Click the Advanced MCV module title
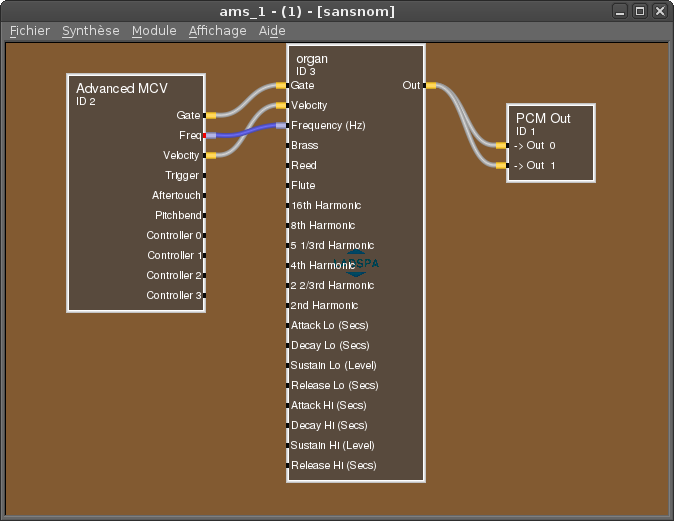Image resolution: width=674 pixels, height=521 pixels. (119, 88)
